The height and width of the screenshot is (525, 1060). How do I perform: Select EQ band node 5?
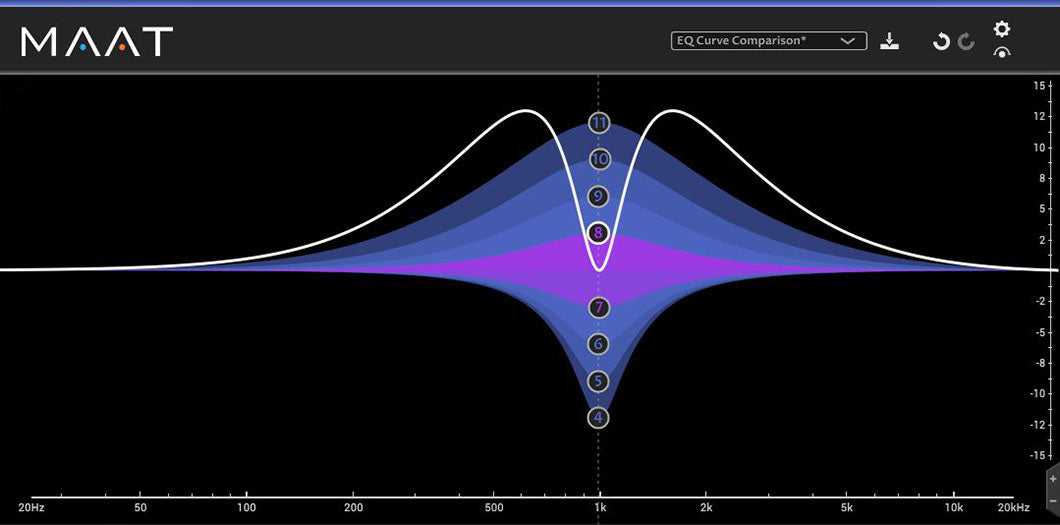click(599, 381)
